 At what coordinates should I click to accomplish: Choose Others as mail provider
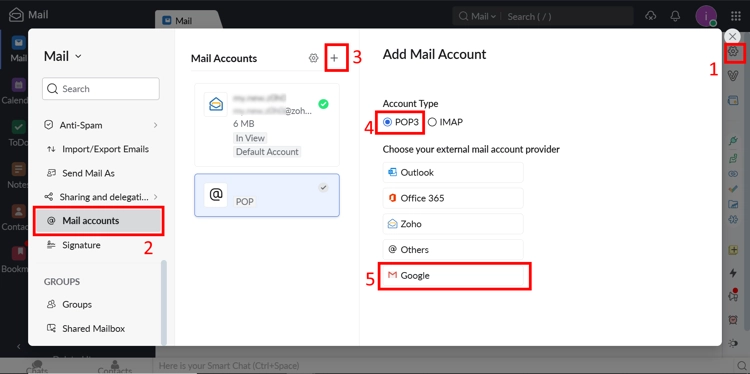click(453, 250)
